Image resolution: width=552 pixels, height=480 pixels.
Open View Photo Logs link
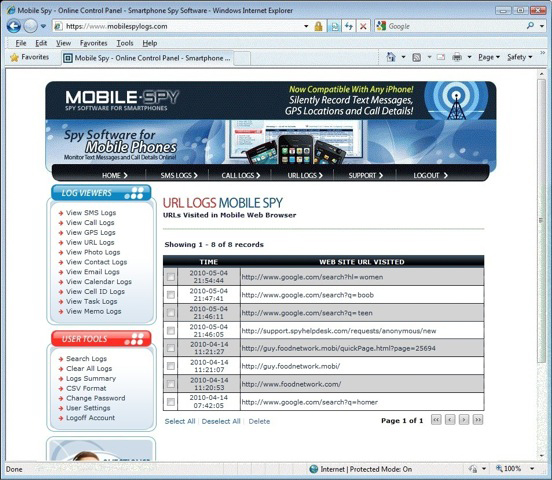pos(93,252)
